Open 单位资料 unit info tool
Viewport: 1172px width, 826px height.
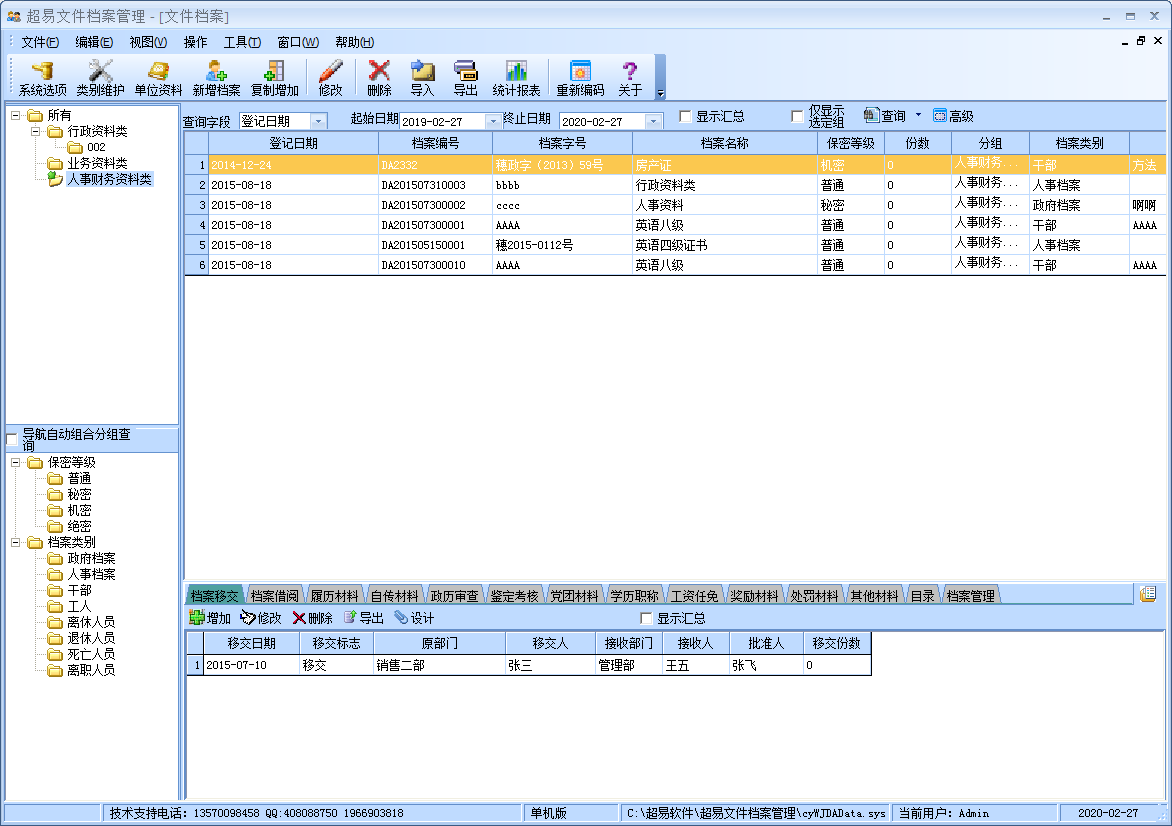[x=158, y=78]
